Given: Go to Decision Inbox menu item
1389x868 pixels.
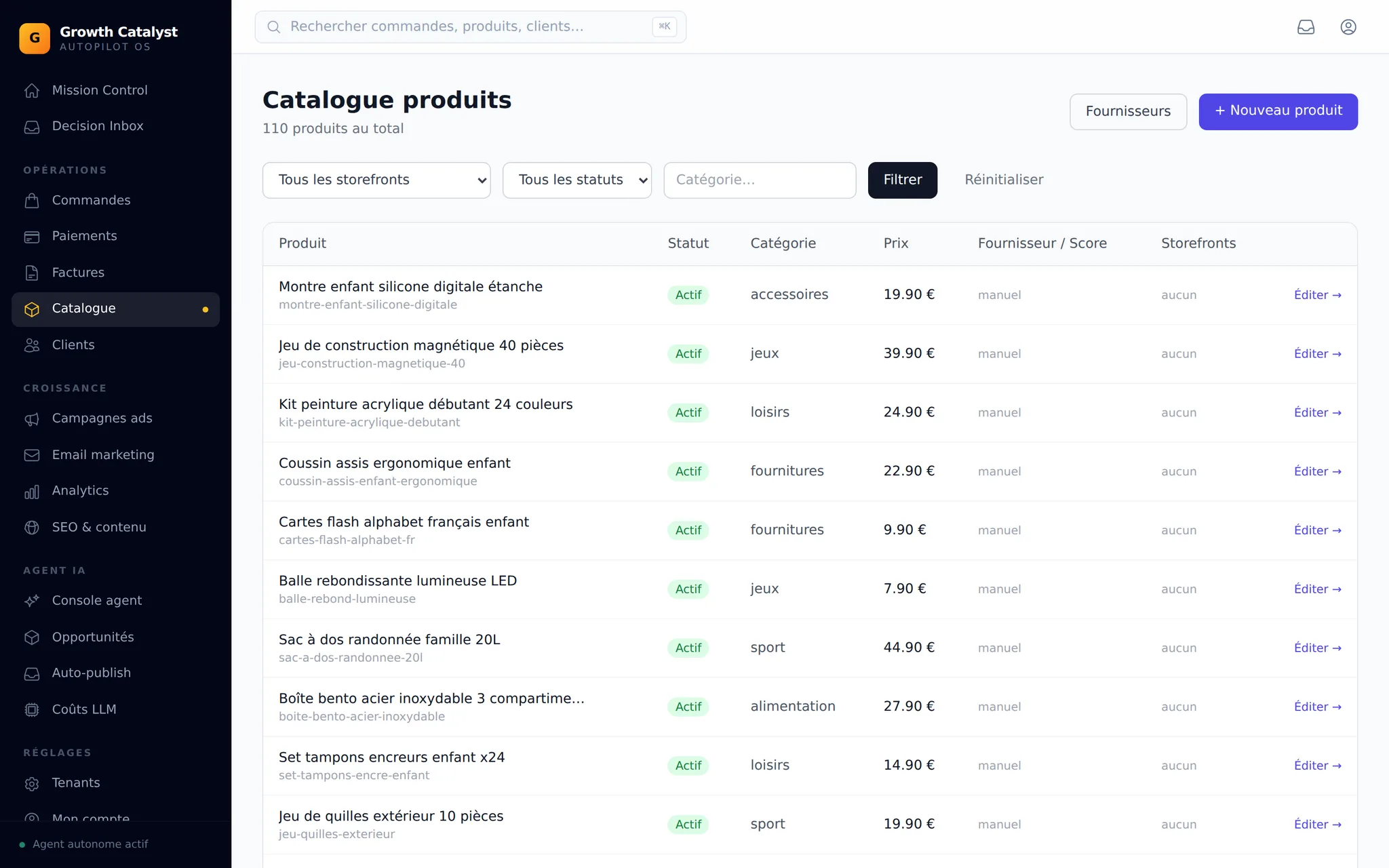Looking at the screenshot, I should (115, 126).
